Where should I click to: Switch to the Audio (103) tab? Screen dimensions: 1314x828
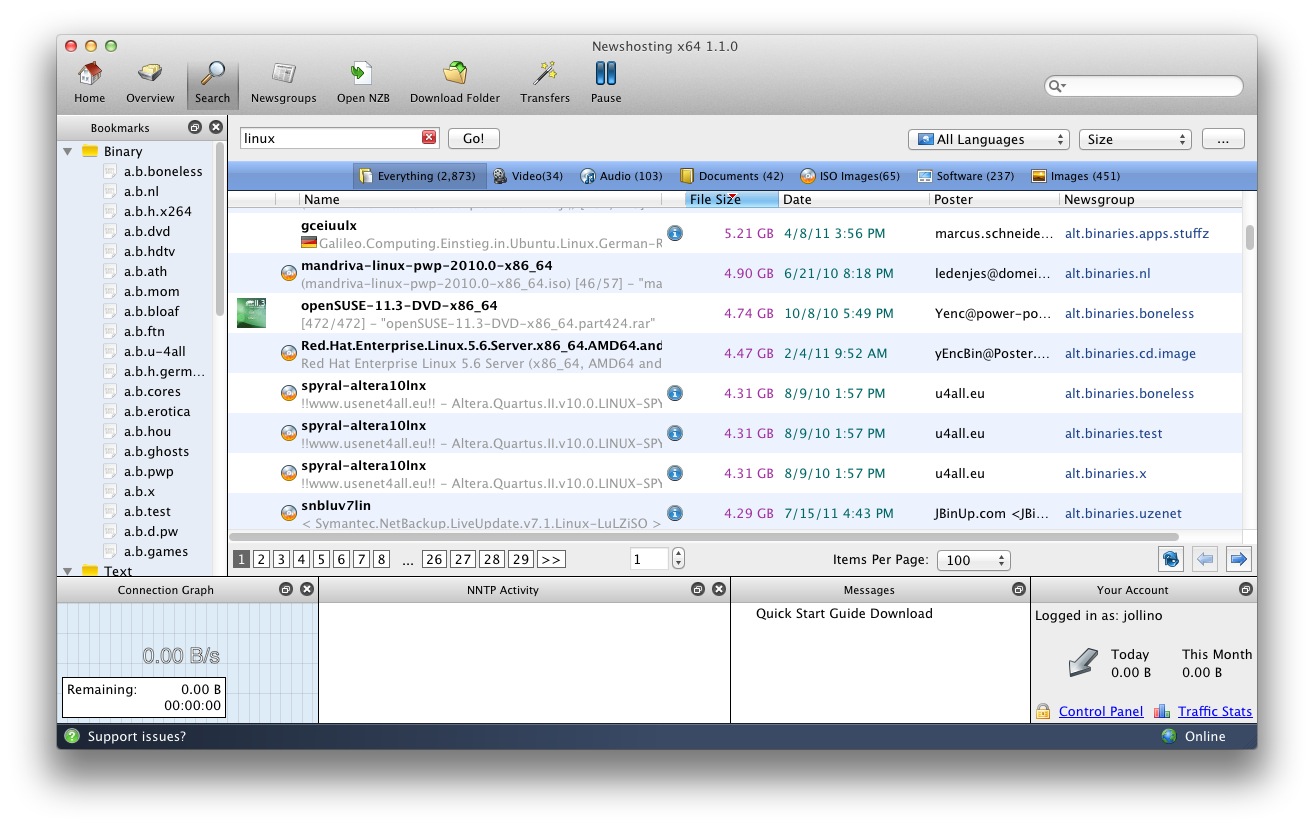(x=621, y=176)
